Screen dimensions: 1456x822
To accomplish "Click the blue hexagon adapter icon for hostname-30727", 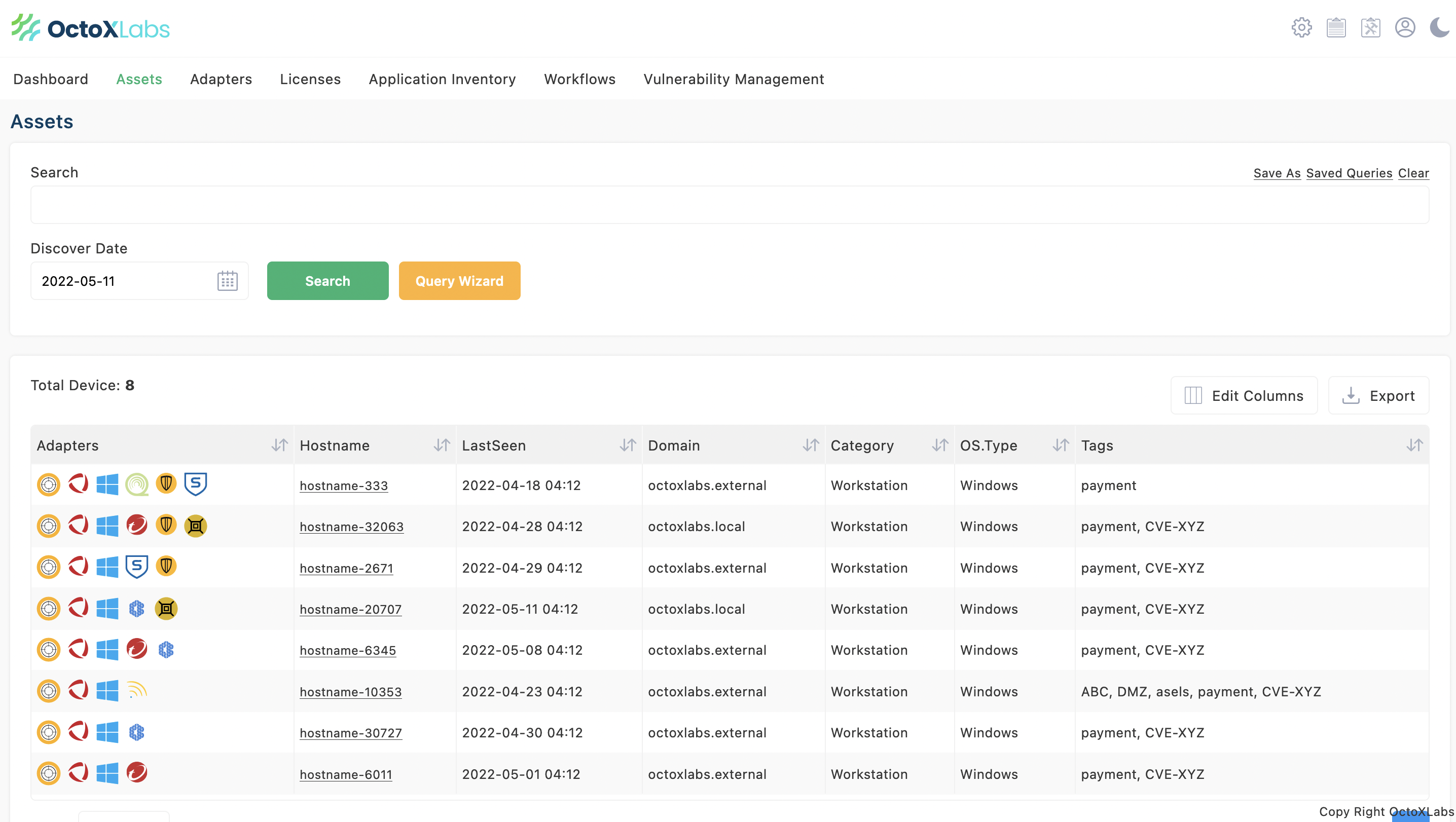I will tap(137, 732).
